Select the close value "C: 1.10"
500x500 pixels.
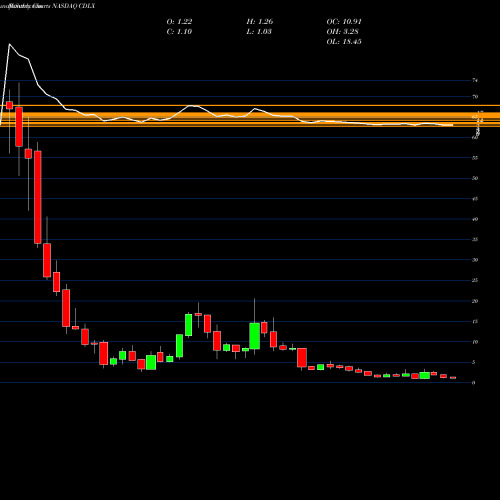[179, 32]
